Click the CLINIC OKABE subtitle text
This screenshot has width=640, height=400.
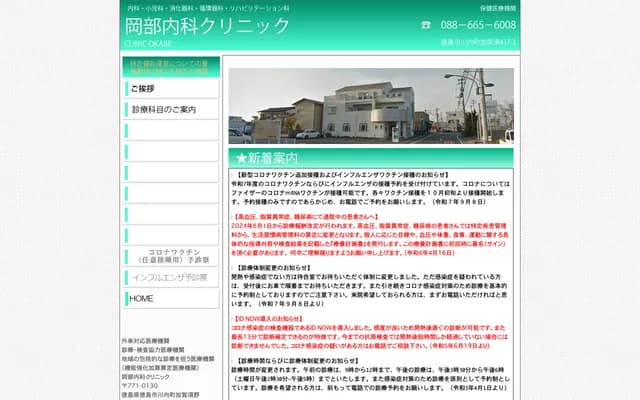[x=148, y=44]
